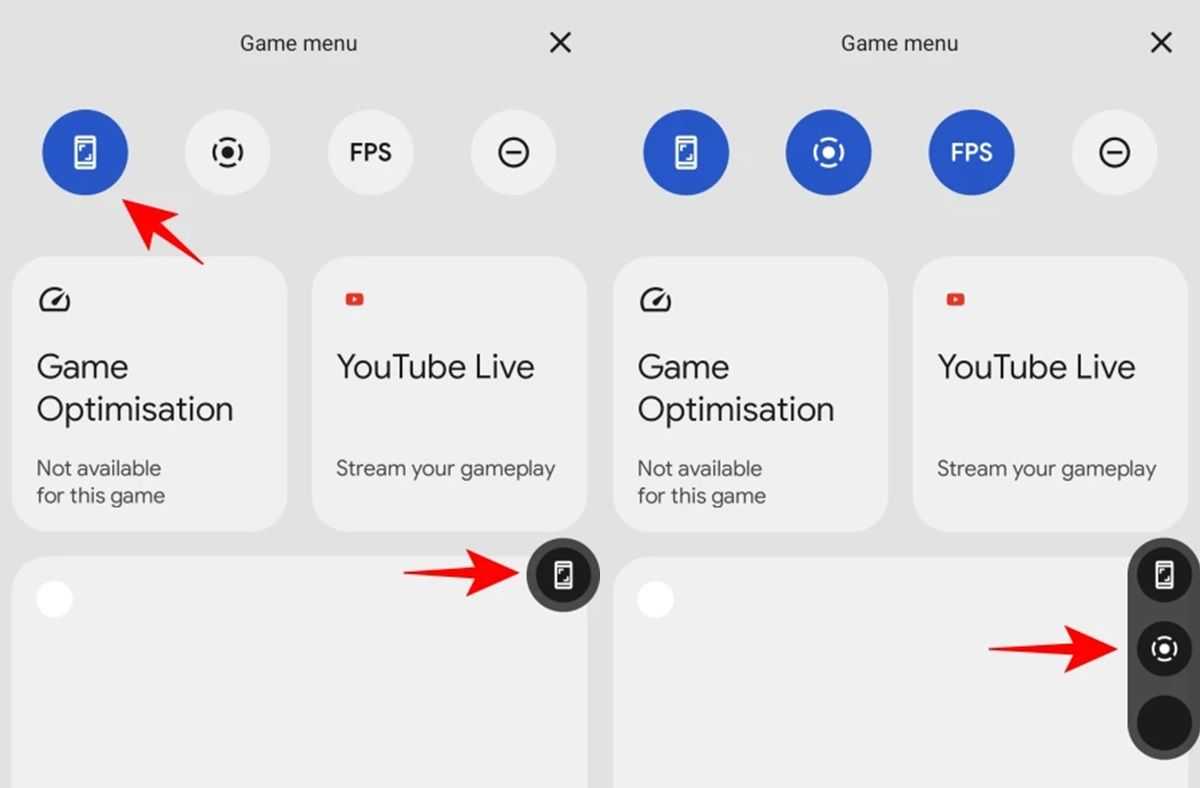The image size is (1200, 788).
Task: Open YouTube Live streaming in right panel
Action: tap(1050, 394)
